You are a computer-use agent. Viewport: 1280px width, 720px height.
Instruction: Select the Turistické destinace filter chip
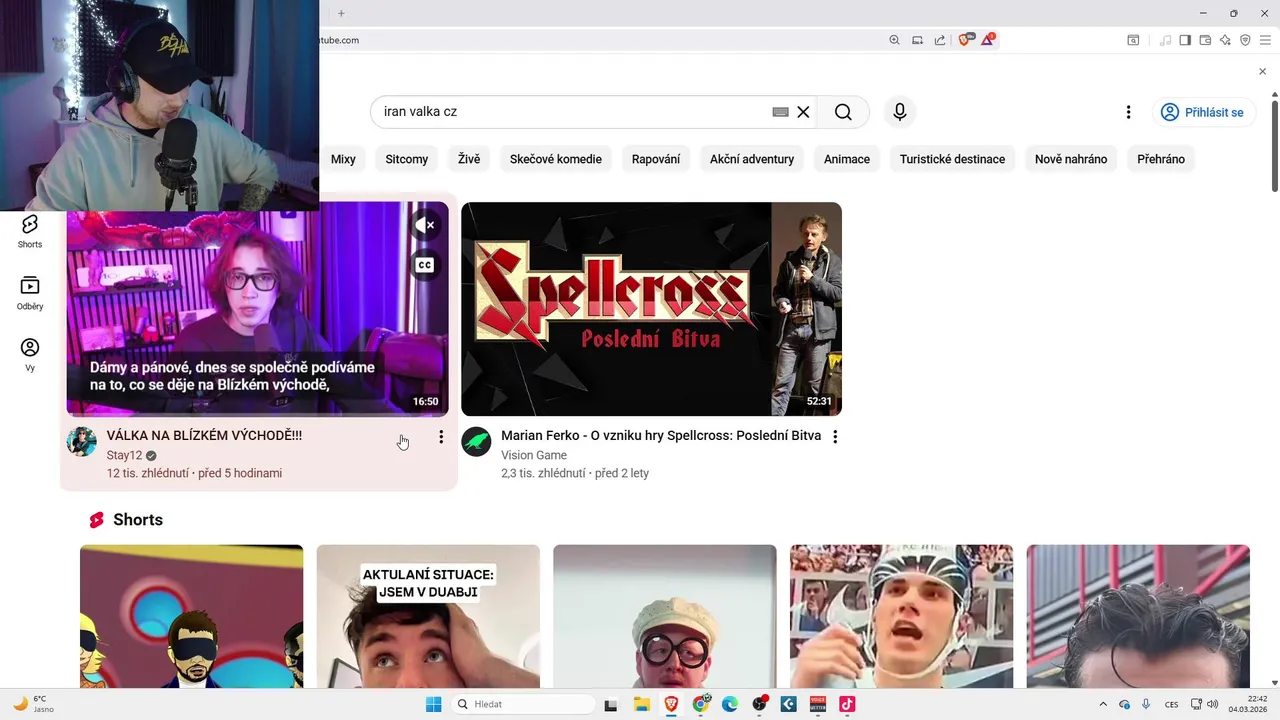(952, 159)
